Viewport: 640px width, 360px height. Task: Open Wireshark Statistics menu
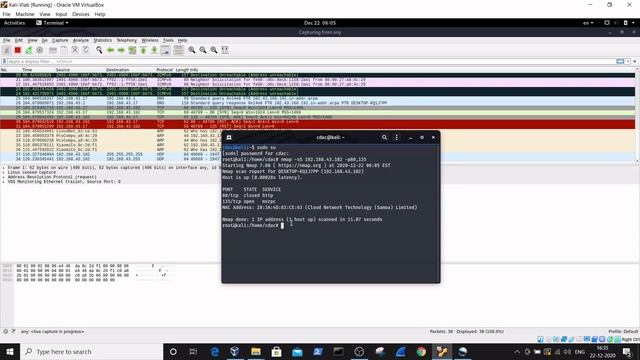pyautogui.click(x=102, y=40)
